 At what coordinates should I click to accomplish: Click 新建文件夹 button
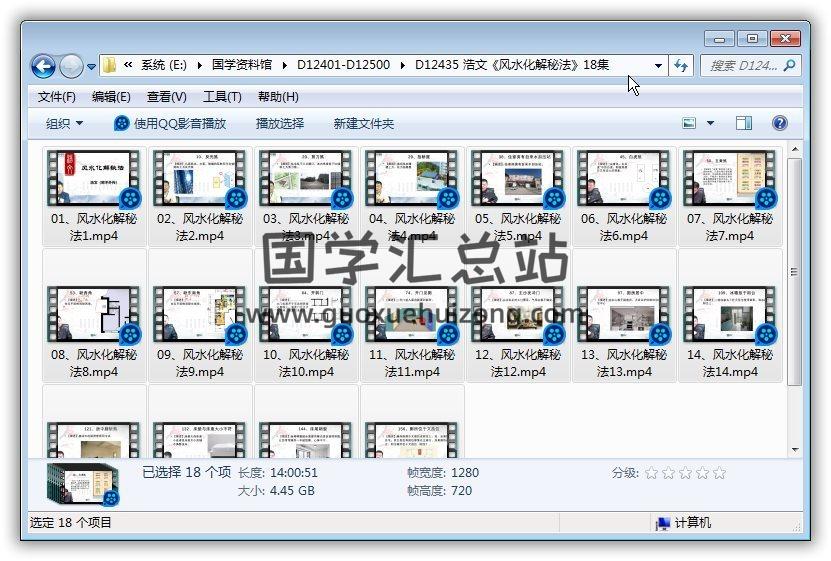pyautogui.click(x=364, y=123)
